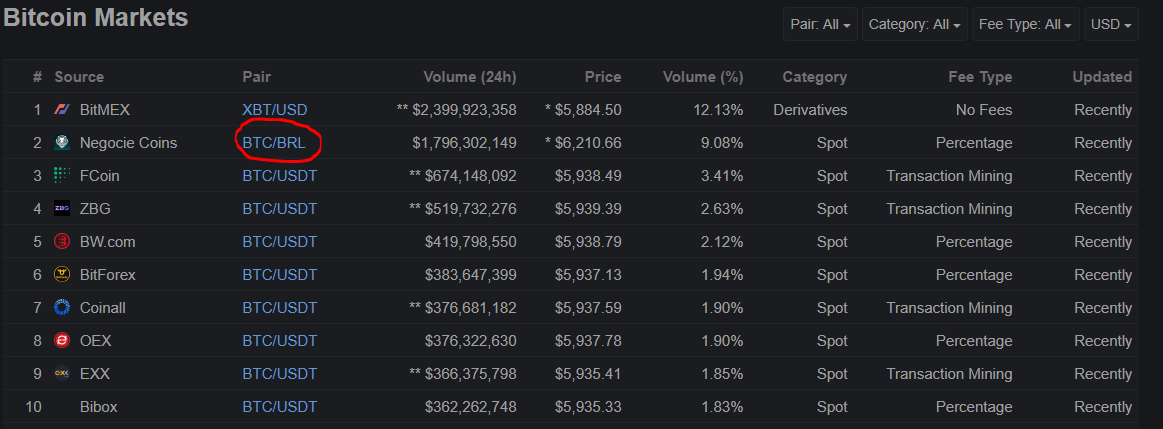Open the circled BTC/BRL pair link
1163x429 pixels.
point(274,143)
